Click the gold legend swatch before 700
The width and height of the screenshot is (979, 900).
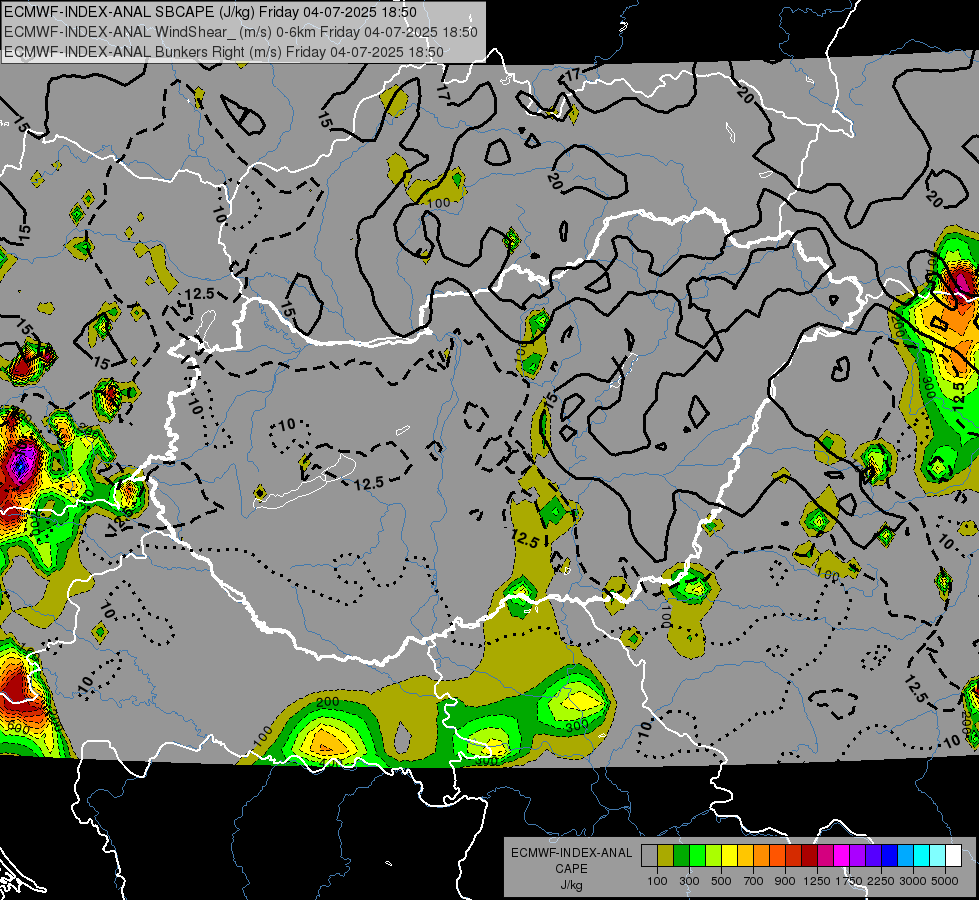(x=745, y=856)
